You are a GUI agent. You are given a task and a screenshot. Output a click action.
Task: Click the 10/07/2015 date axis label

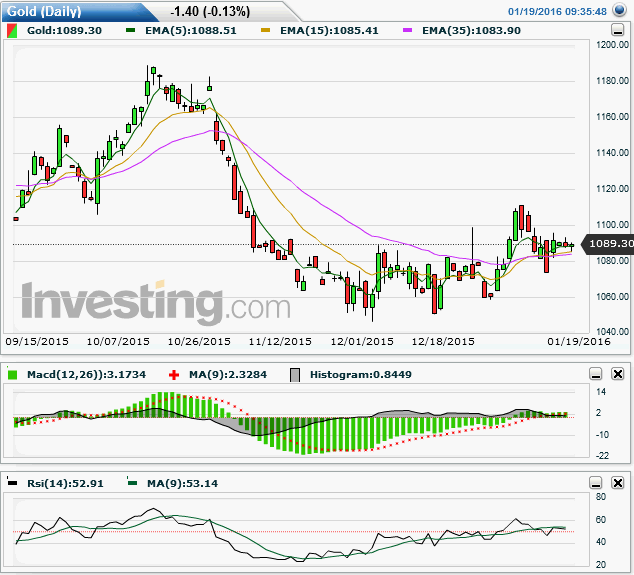(118, 342)
